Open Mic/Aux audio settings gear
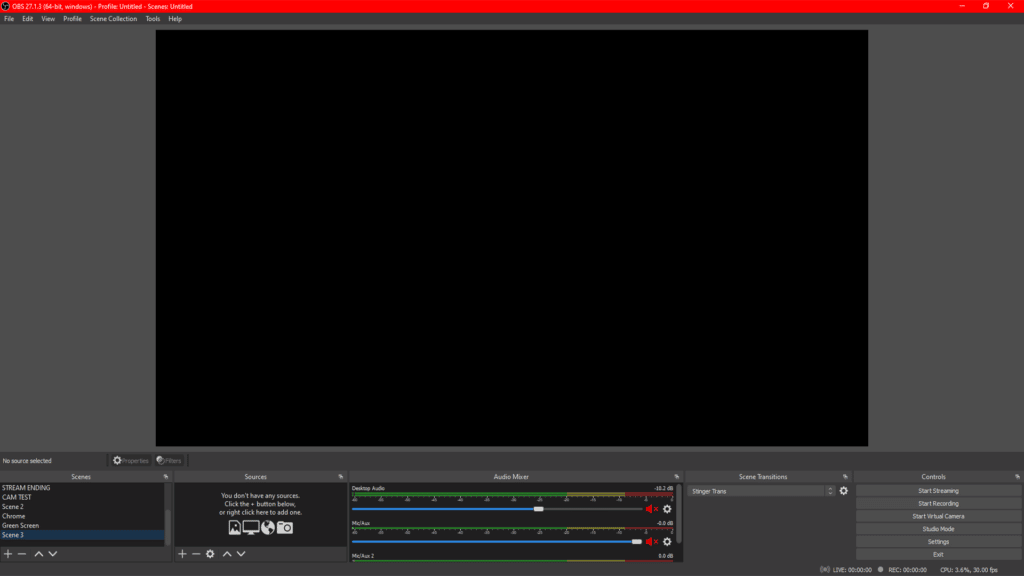1024x576 pixels. pyautogui.click(x=667, y=542)
